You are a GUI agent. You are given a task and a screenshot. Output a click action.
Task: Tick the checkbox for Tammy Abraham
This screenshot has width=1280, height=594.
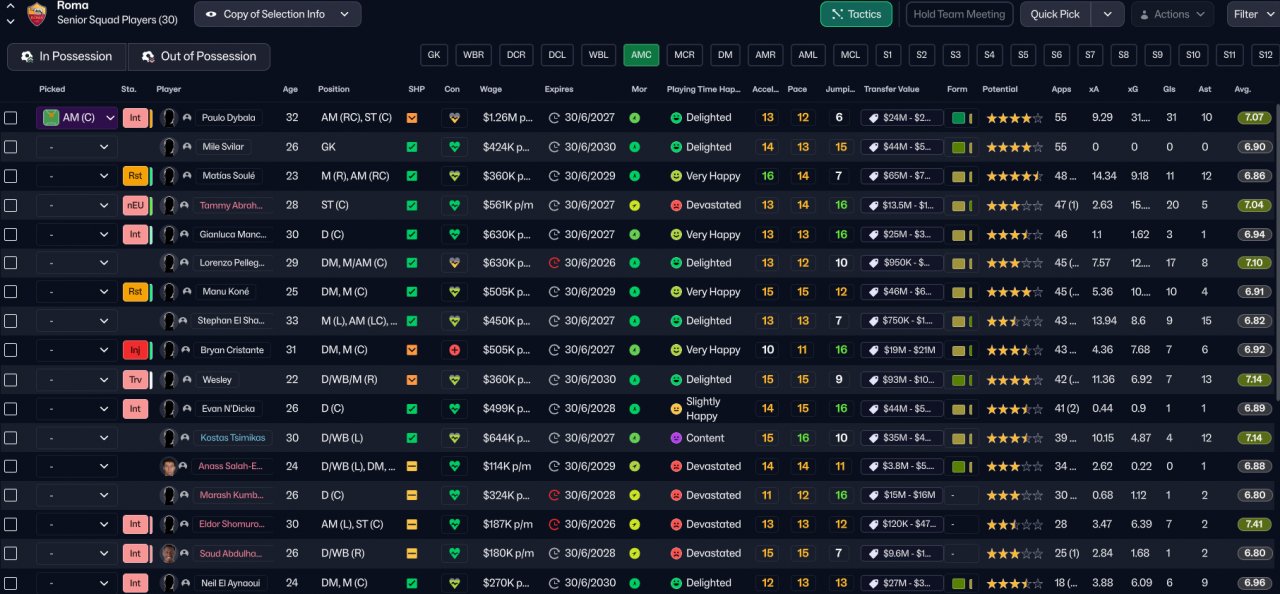click(x=10, y=205)
